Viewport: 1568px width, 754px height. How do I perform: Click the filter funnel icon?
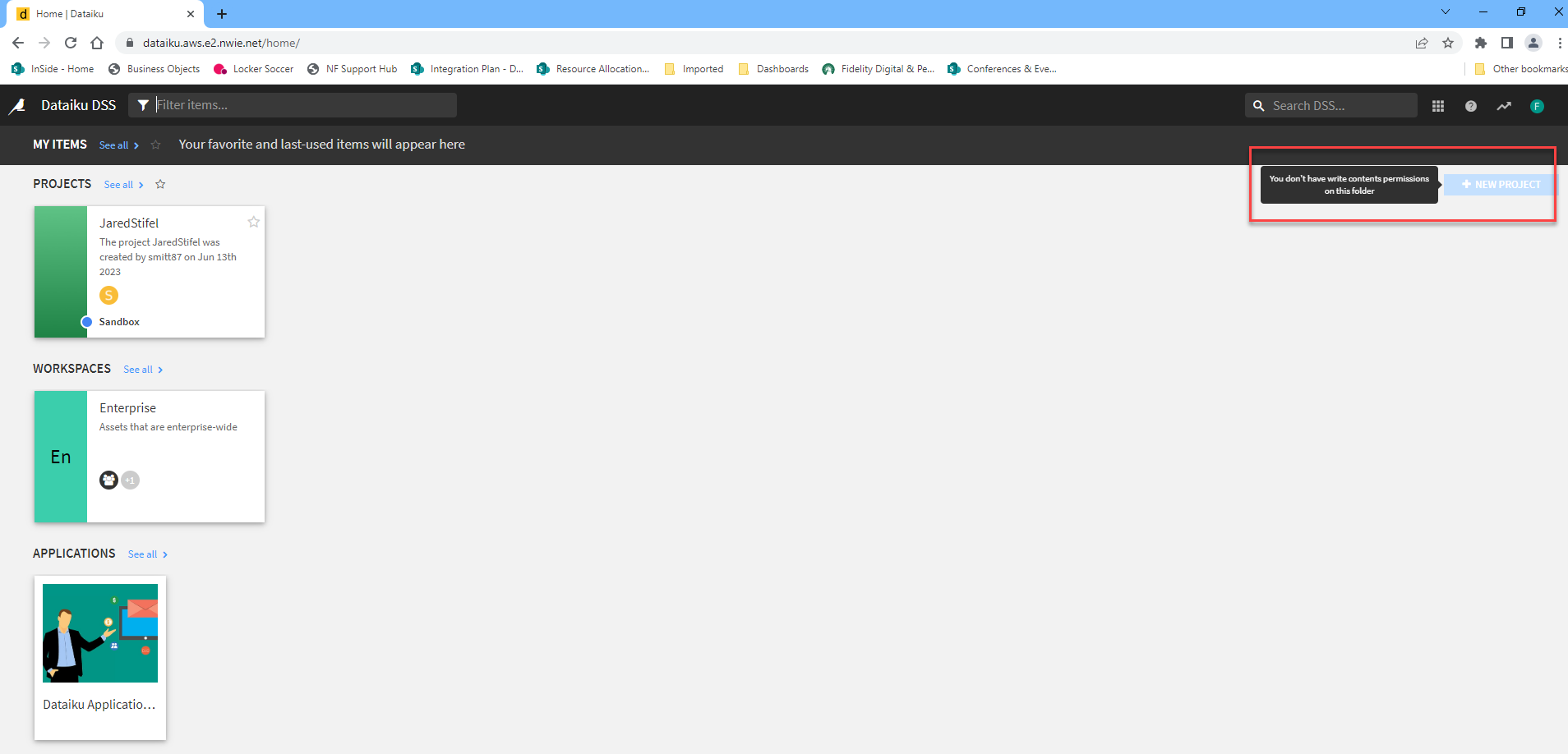click(x=143, y=105)
